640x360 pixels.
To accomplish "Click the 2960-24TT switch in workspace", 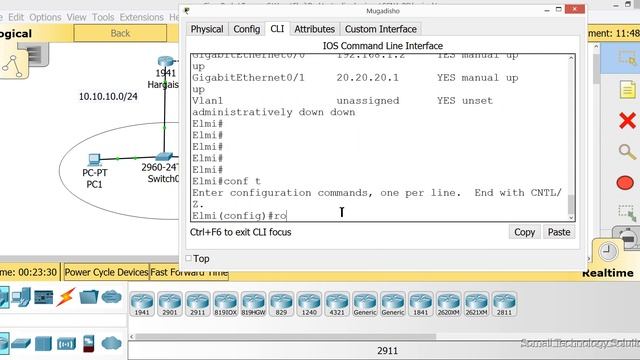I will pyautogui.click(x=164, y=157).
